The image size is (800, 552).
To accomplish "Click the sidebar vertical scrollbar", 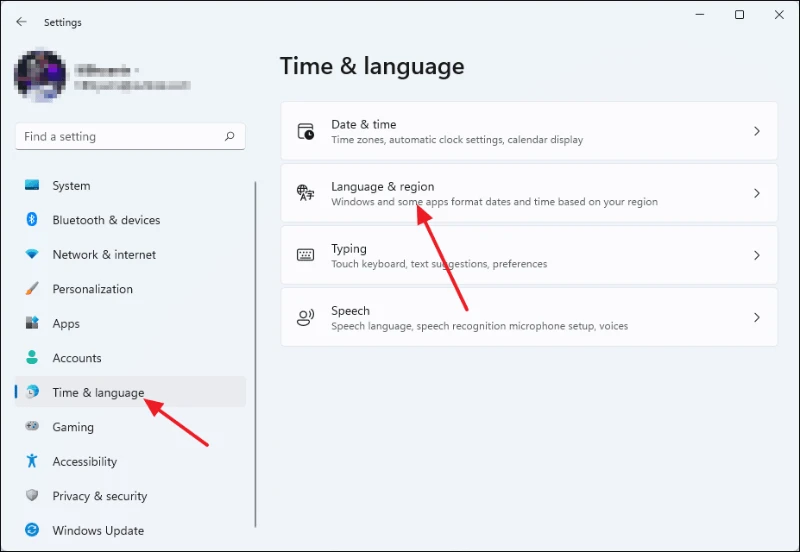I will click(x=255, y=354).
